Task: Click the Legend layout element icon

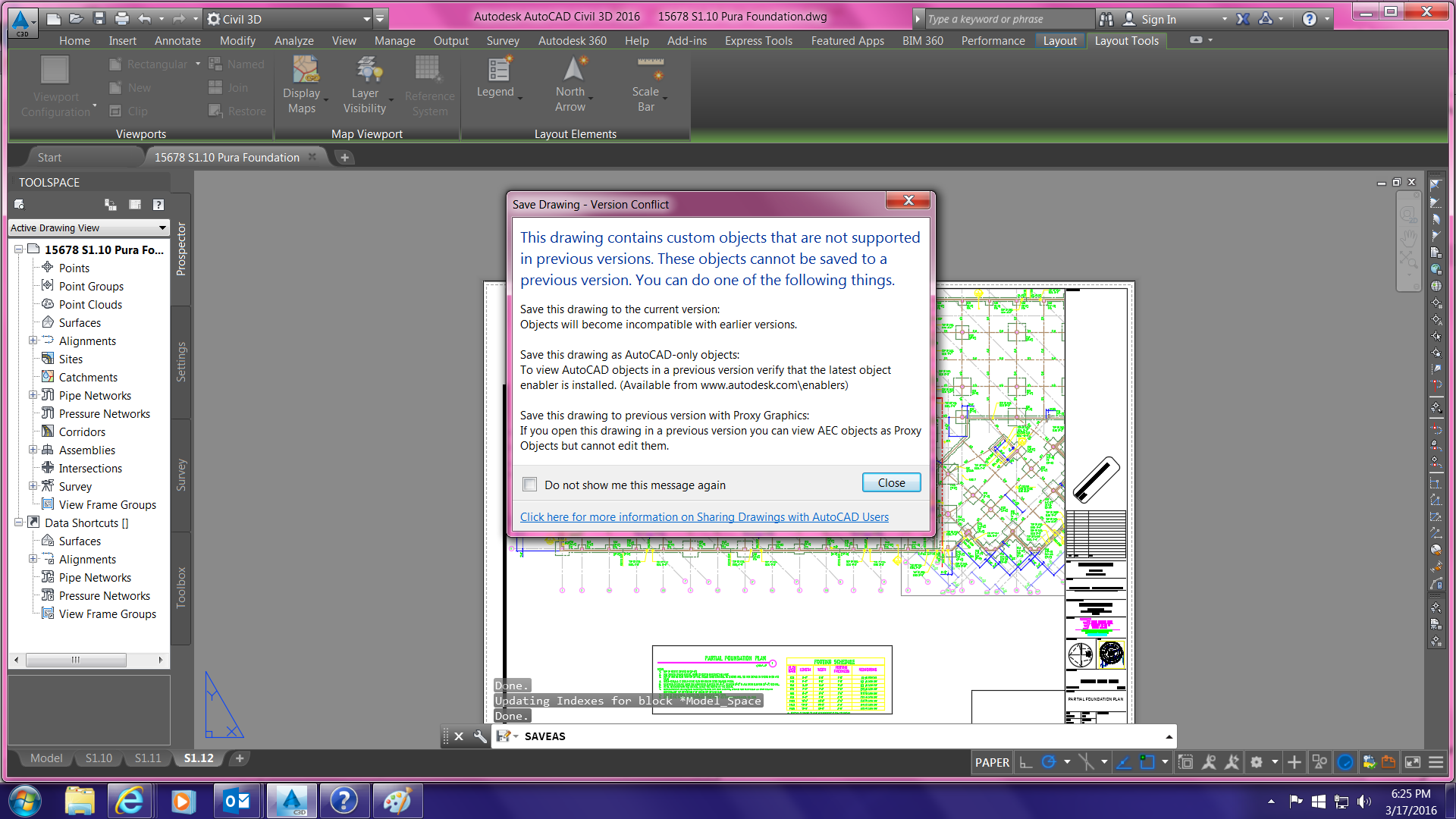Action: point(498,71)
